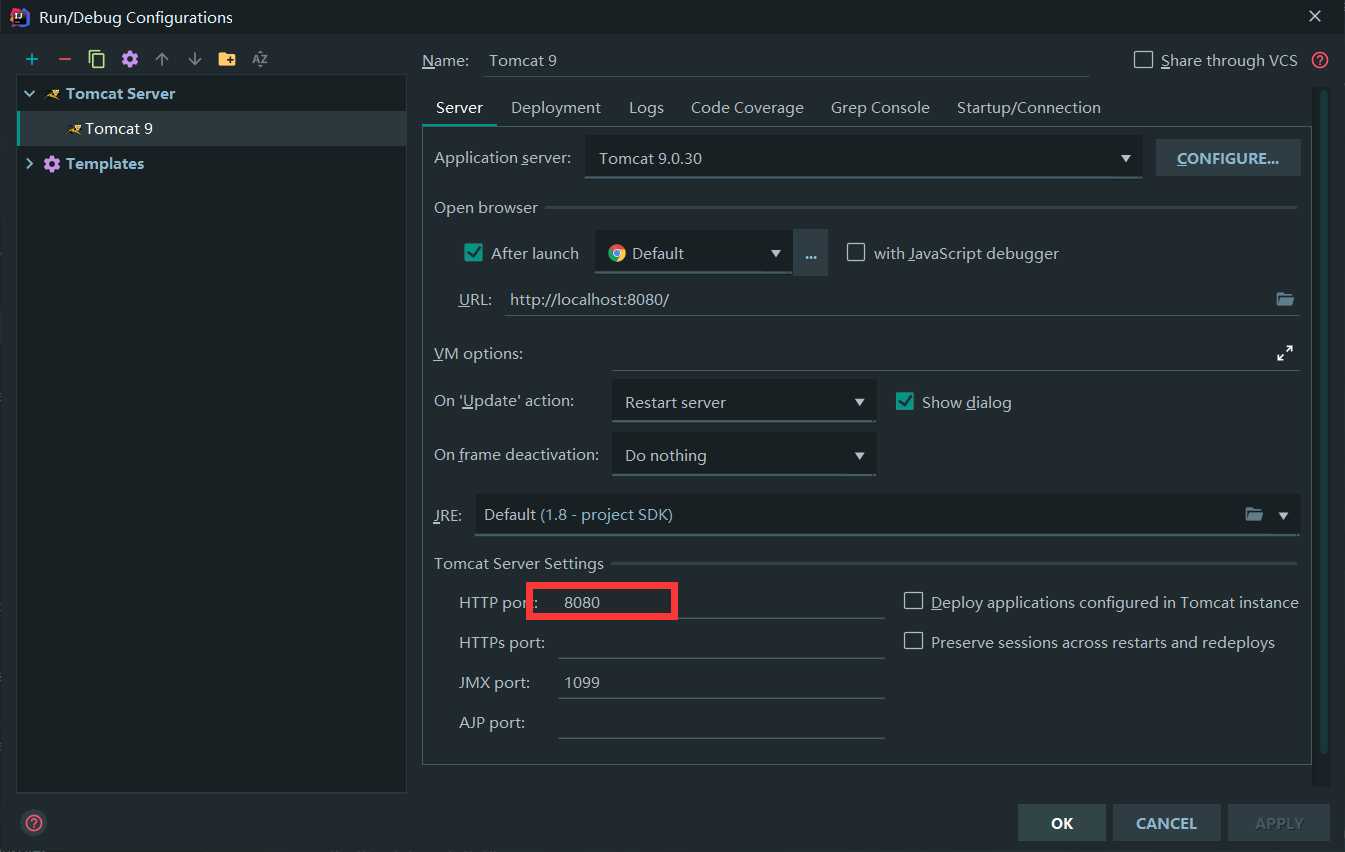Image resolution: width=1345 pixels, height=852 pixels.
Task: Remove configuration with minus icon
Action: (64, 59)
